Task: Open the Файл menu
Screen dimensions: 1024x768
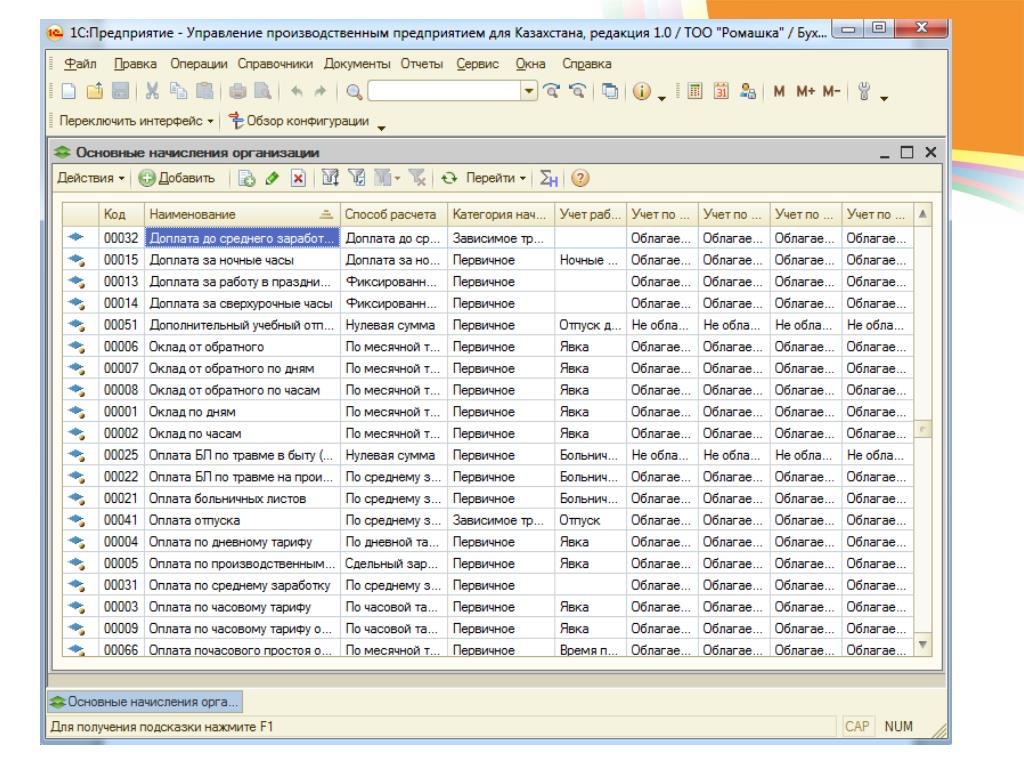Action: click(x=80, y=64)
